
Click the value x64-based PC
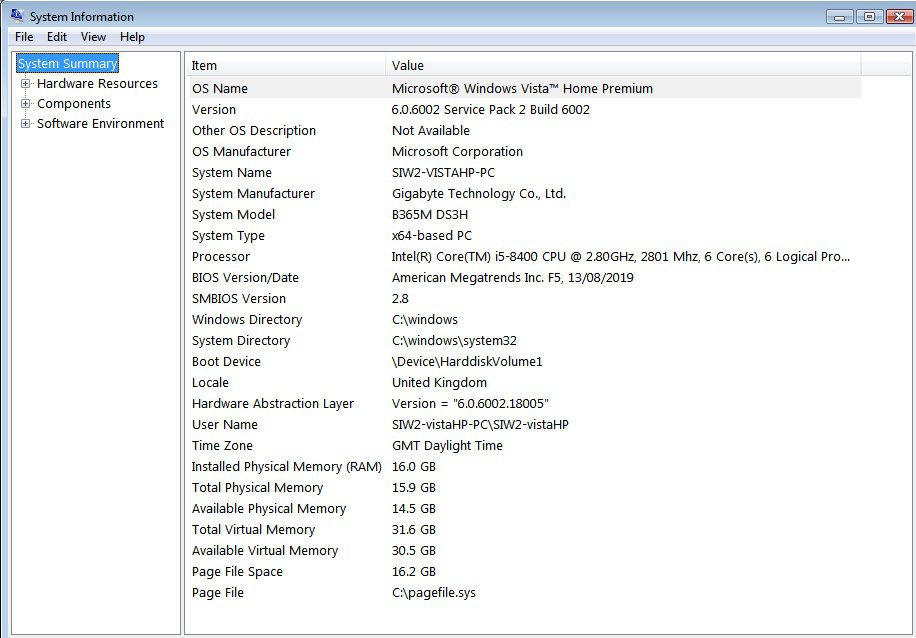tap(432, 235)
